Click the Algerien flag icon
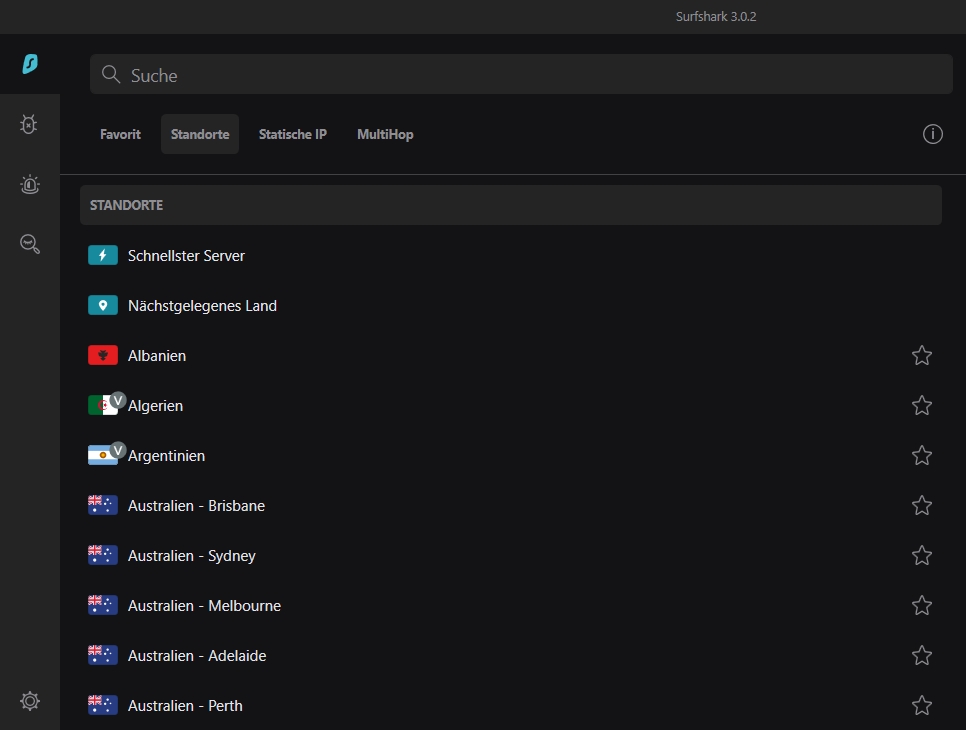 (x=102, y=405)
